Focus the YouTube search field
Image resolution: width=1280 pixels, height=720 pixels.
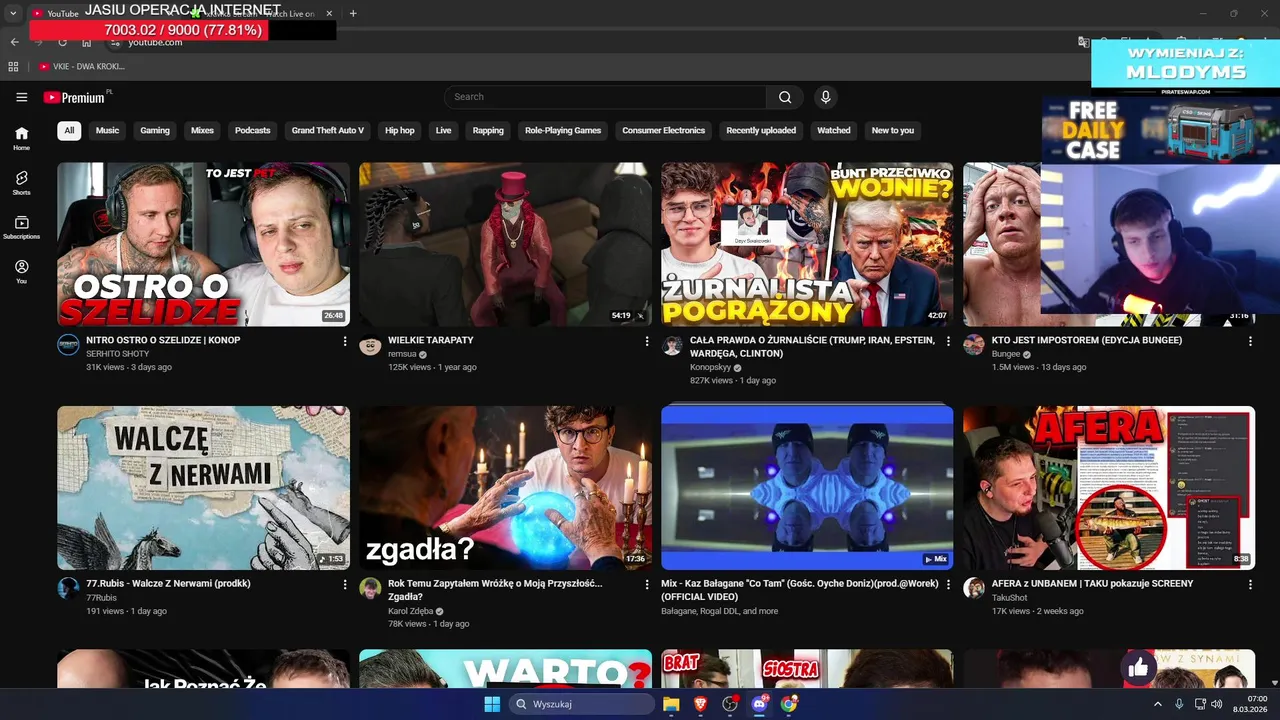[x=606, y=97]
